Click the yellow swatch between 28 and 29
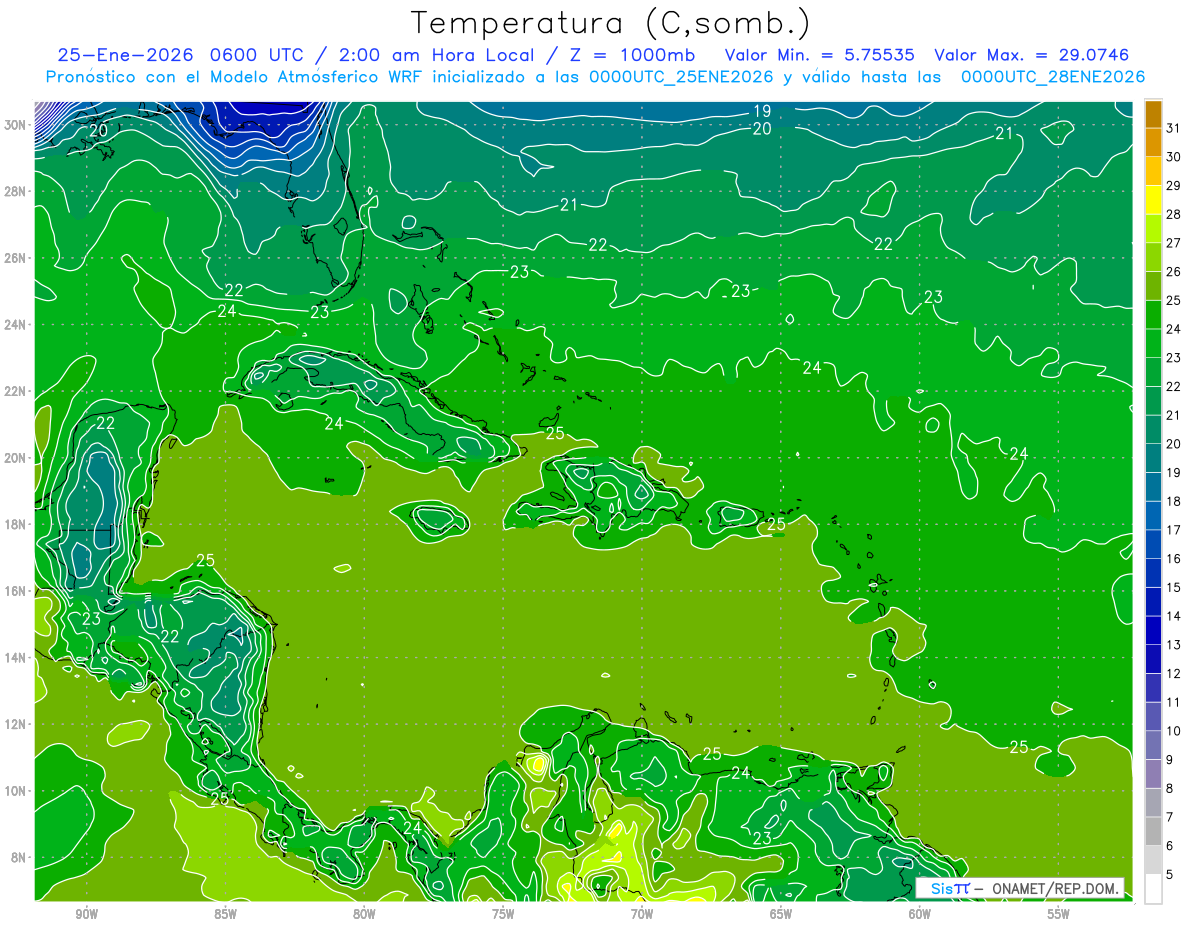 1153,200
